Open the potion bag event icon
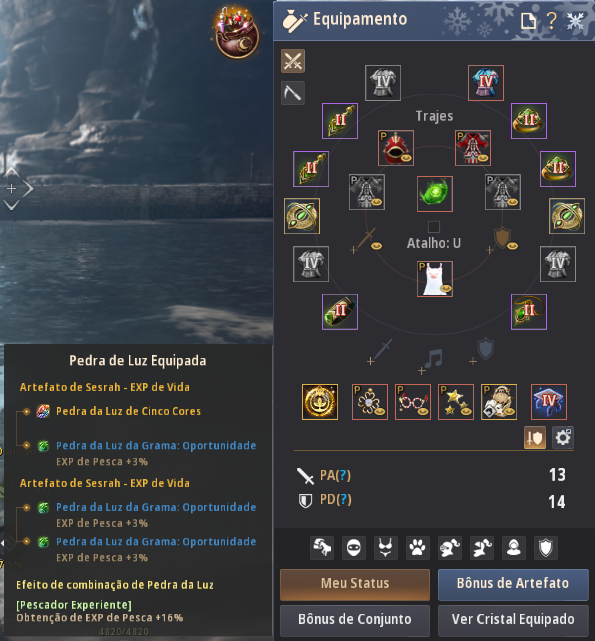Image resolution: width=595 pixels, height=641 pixels. 237,33
